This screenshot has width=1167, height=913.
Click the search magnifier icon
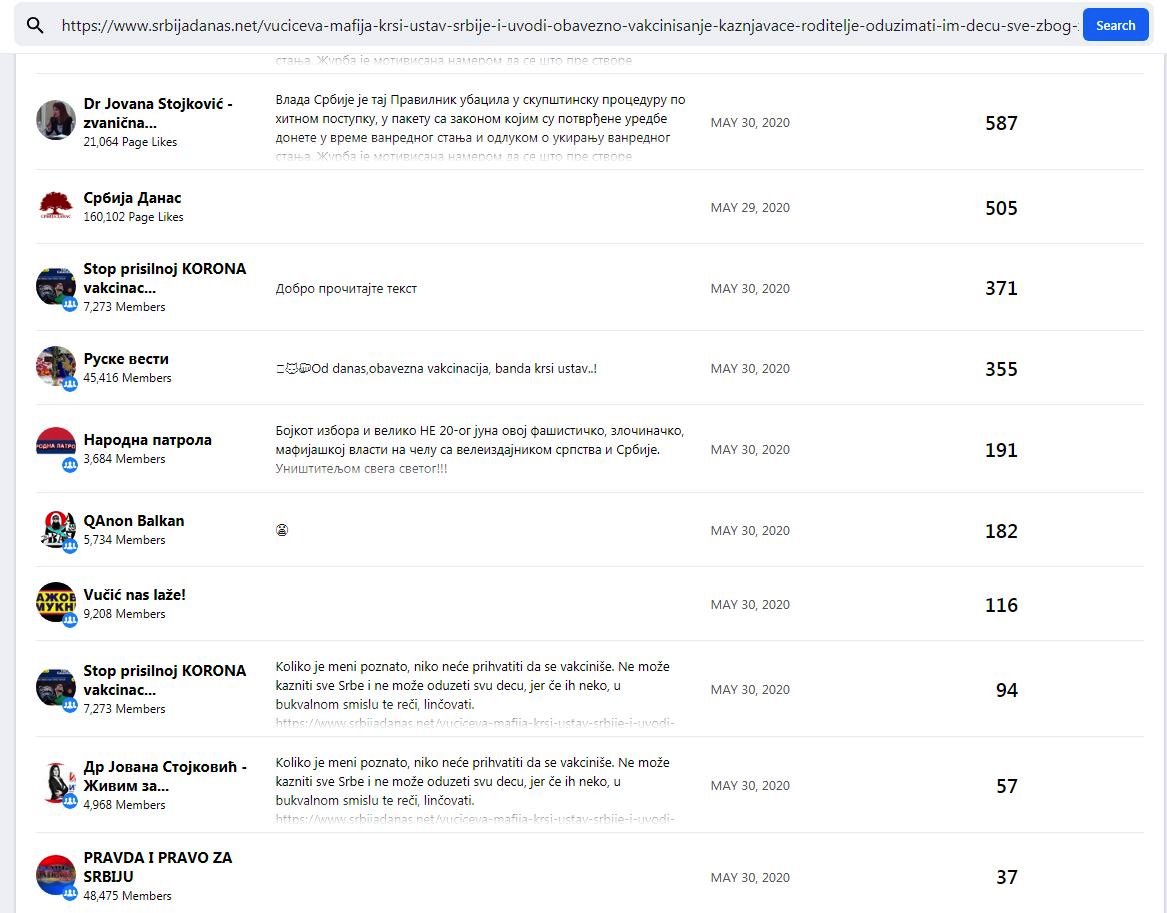[35, 26]
